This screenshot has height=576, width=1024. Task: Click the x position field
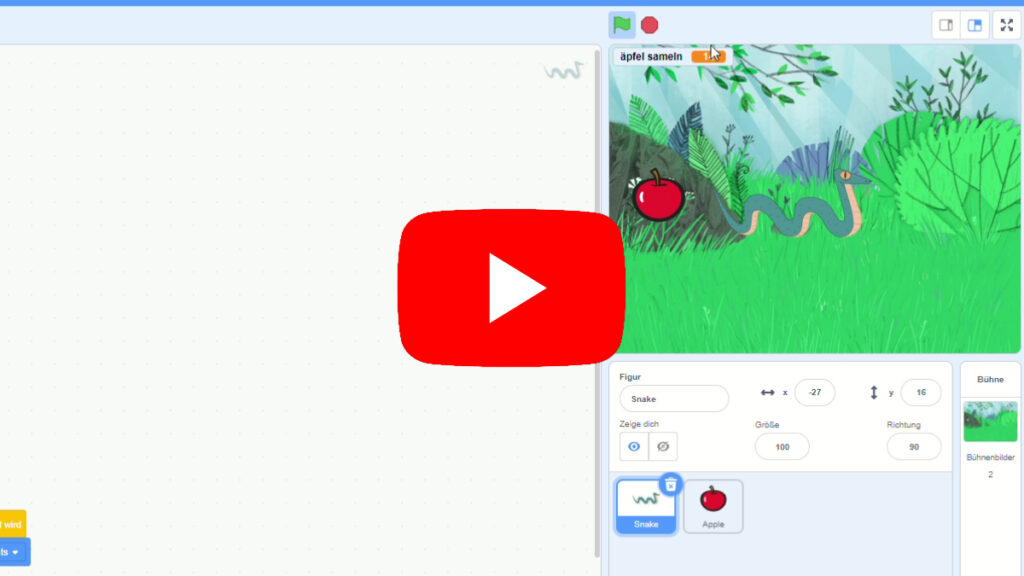tap(814, 393)
